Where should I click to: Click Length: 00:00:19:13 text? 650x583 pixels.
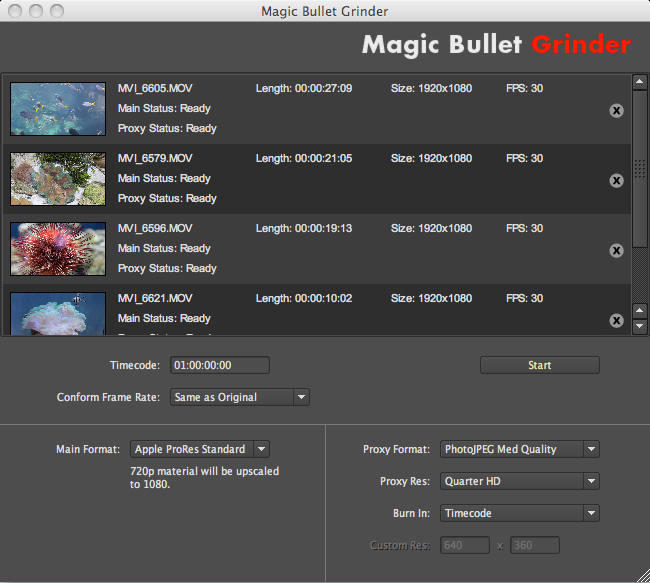(x=304, y=228)
